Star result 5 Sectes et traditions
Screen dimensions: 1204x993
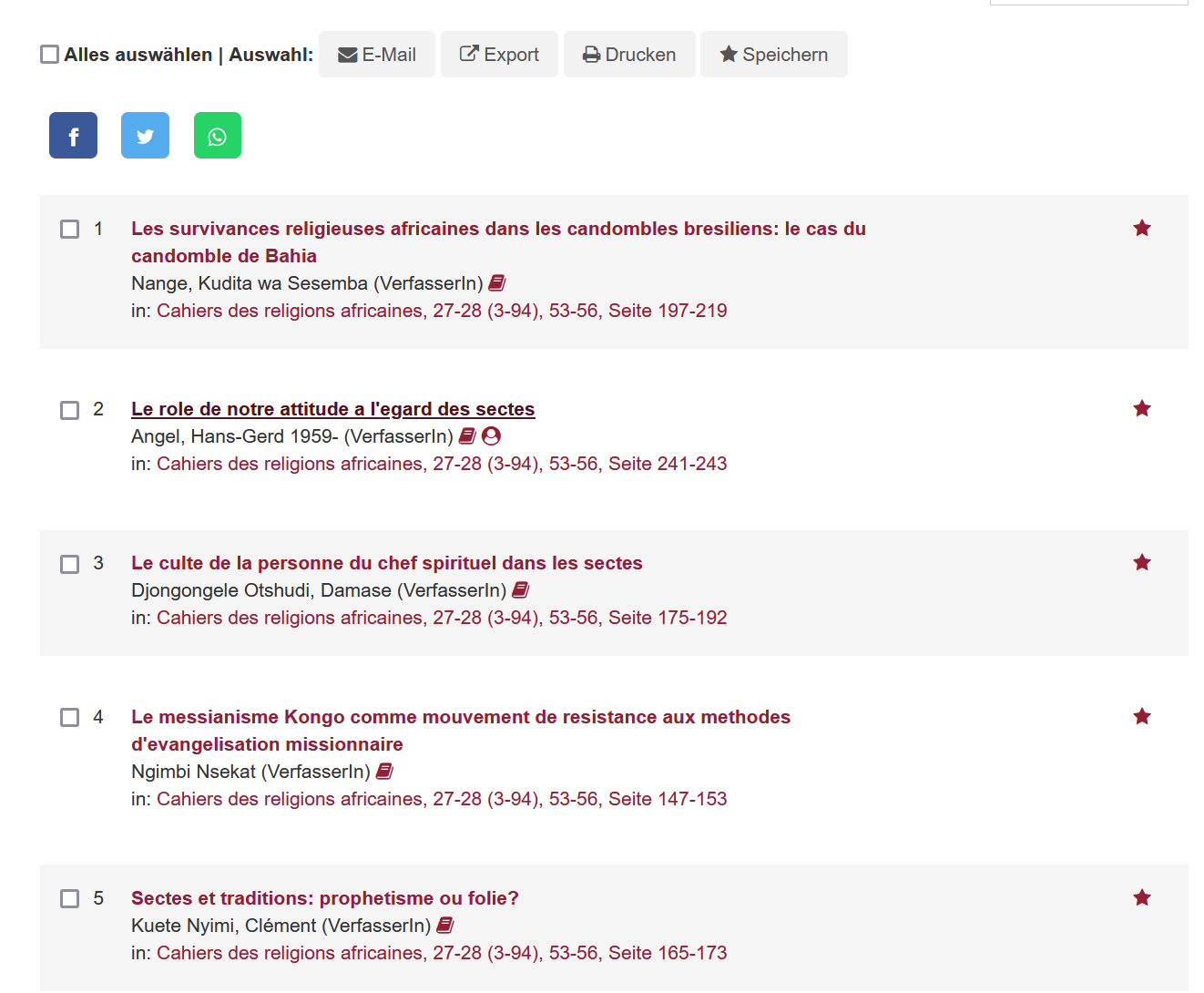(x=1142, y=897)
